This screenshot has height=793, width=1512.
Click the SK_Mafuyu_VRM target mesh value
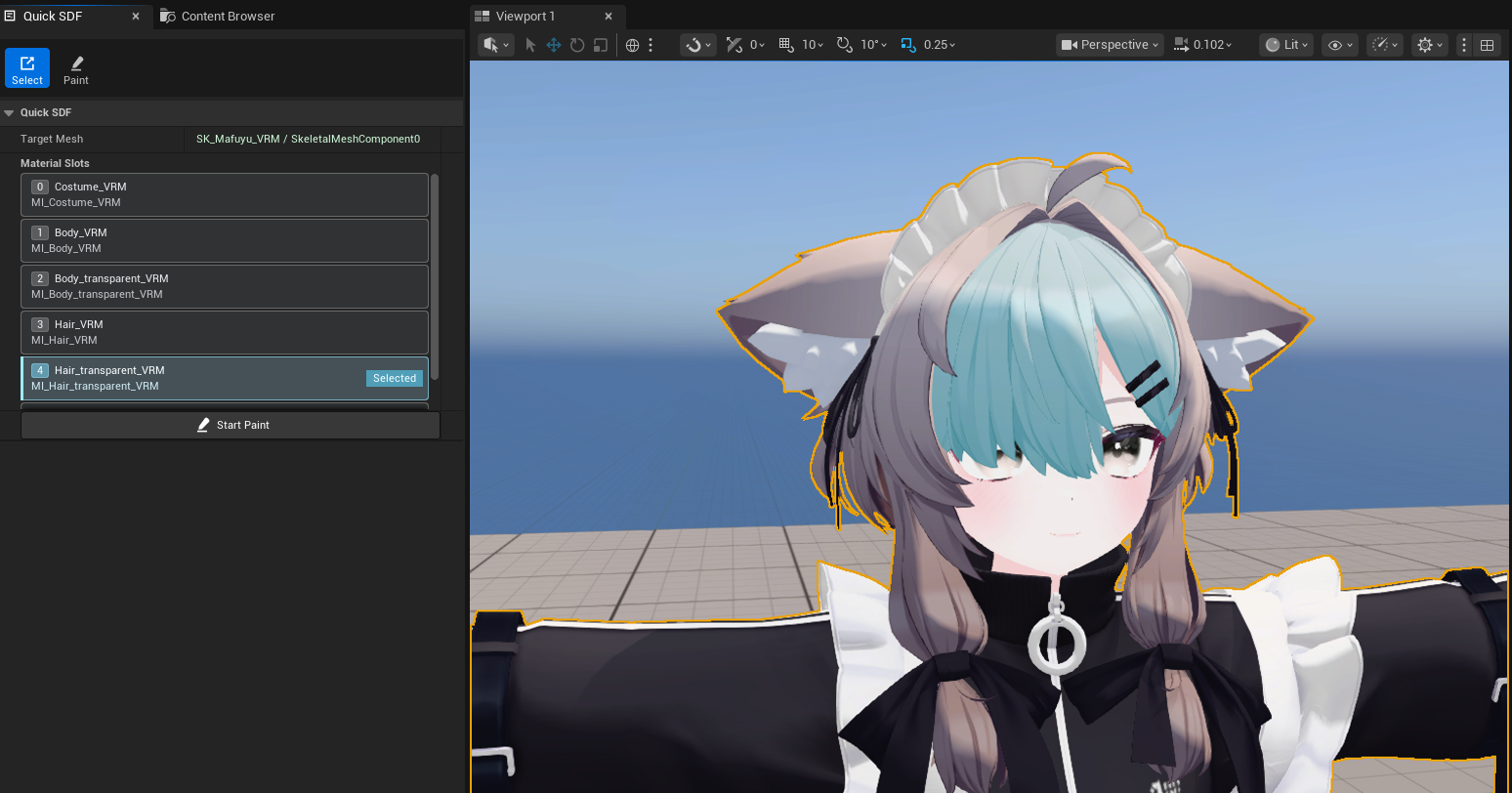(x=308, y=139)
